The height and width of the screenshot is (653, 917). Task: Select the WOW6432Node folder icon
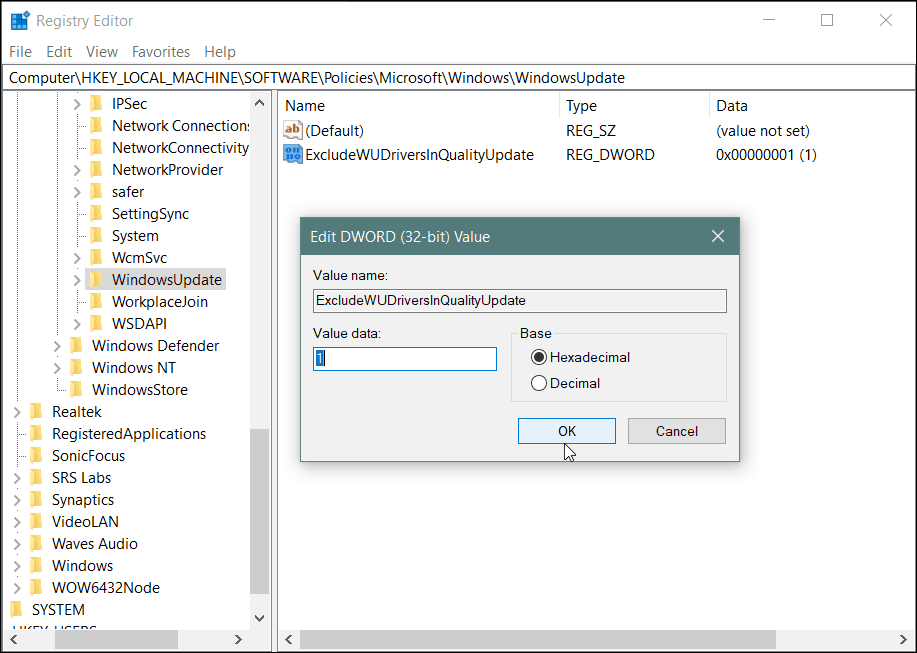pyautogui.click(x=36, y=588)
